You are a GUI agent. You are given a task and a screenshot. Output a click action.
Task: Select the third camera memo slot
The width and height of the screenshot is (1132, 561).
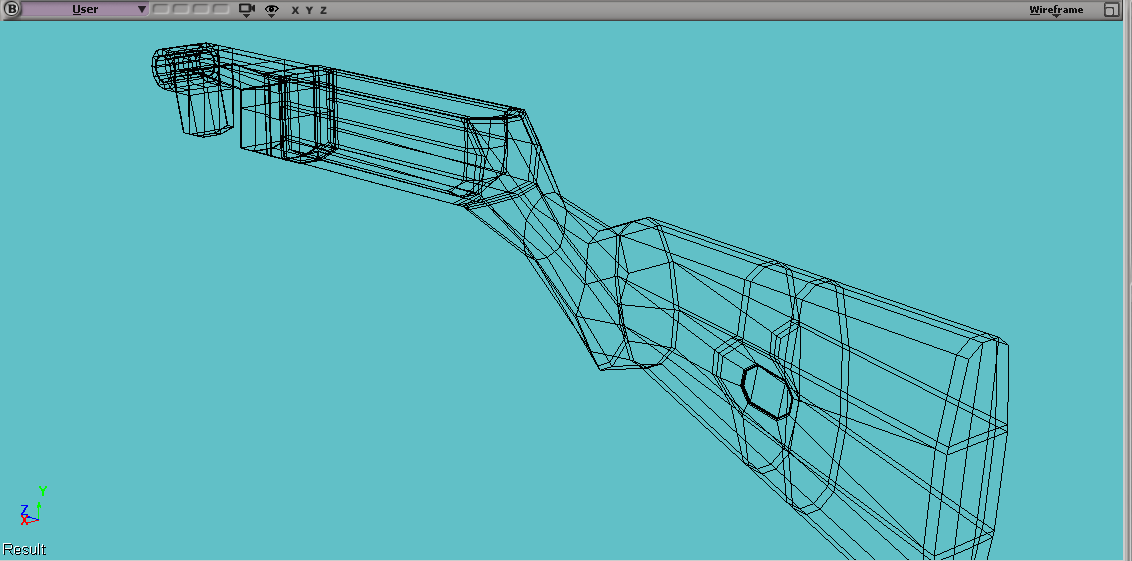click(201, 10)
